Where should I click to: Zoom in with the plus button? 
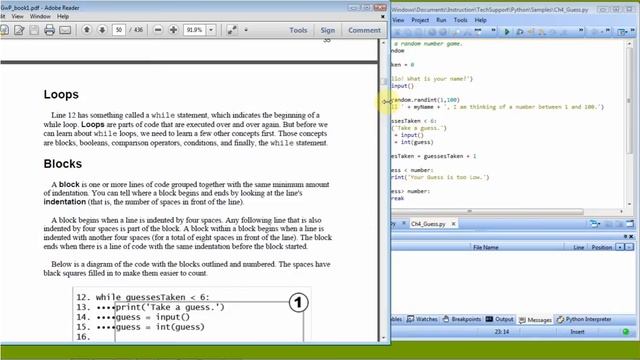(x=173, y=30)
